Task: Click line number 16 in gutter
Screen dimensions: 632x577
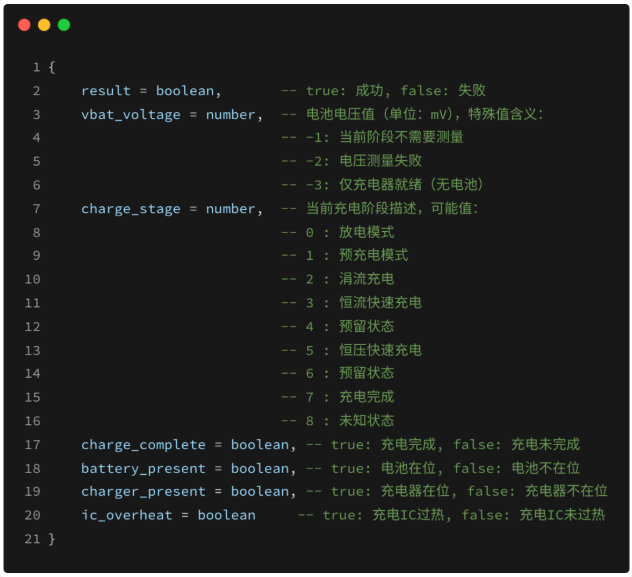Action: 32,421
